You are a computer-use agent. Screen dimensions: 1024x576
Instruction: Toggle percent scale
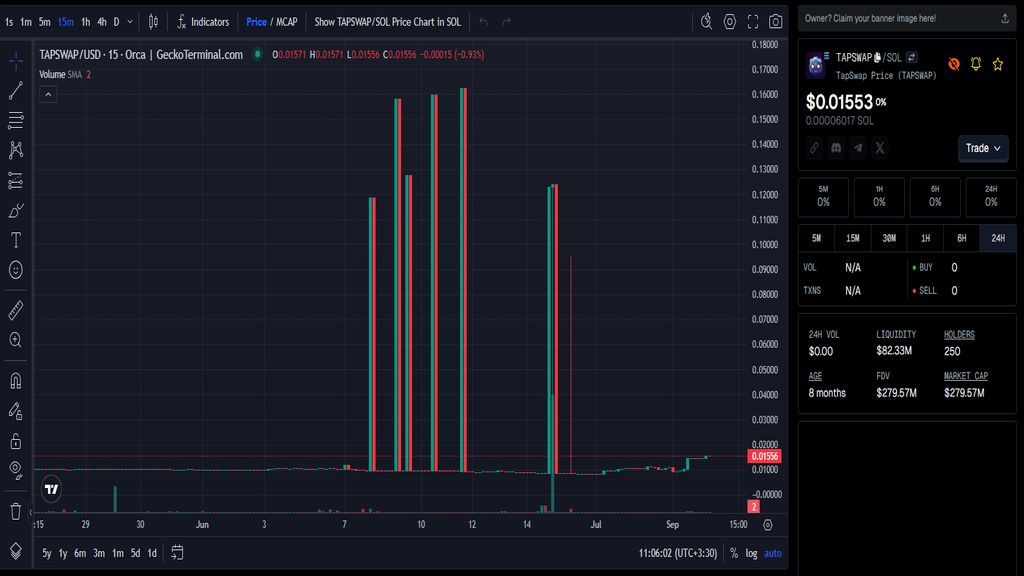click(x=734, y=553)
